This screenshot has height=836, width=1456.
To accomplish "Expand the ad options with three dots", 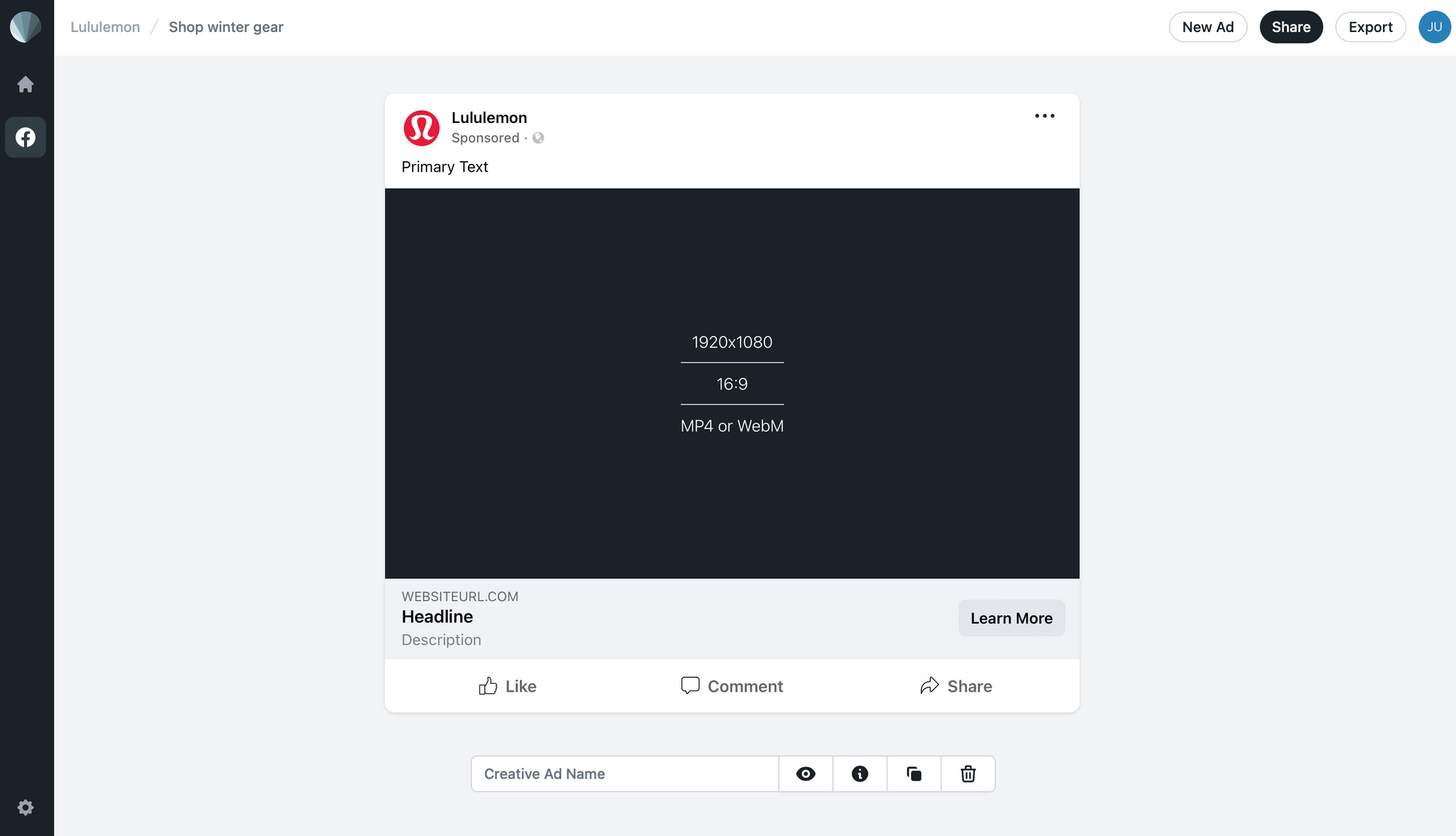I will (1045, 116).
